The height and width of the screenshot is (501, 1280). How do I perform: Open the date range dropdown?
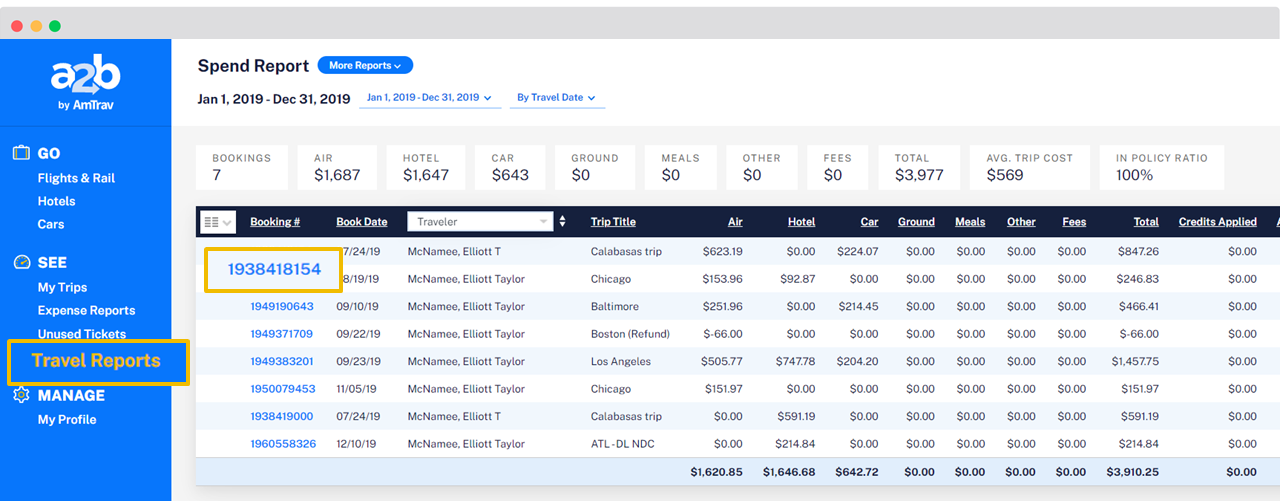(x=429, y=98)
